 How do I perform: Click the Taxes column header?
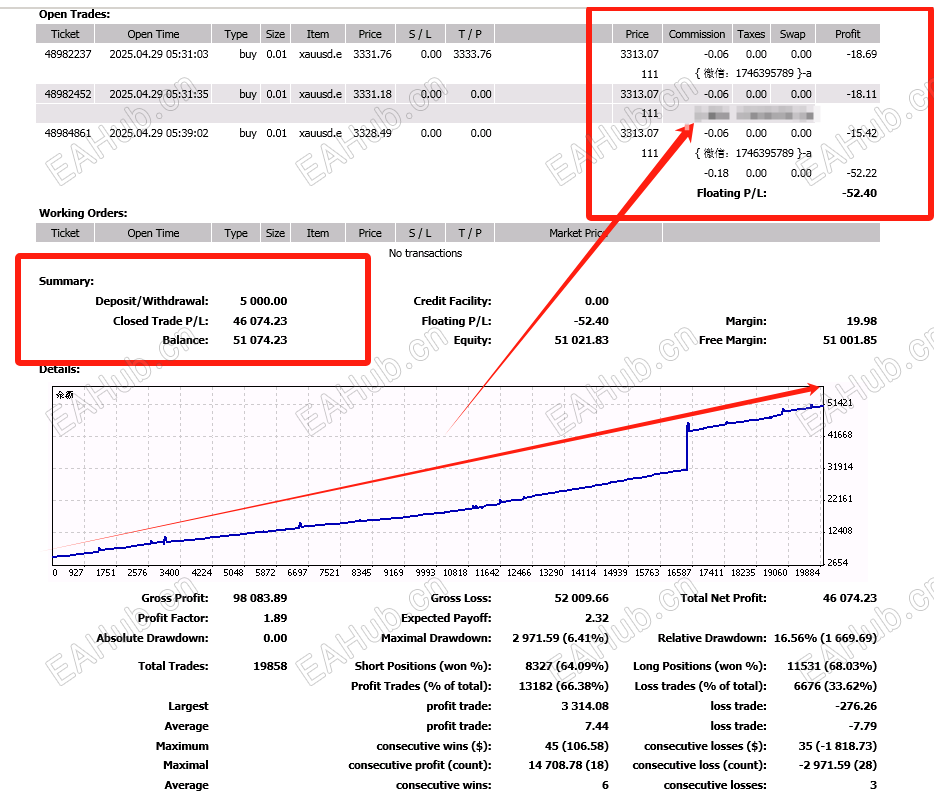751,34
